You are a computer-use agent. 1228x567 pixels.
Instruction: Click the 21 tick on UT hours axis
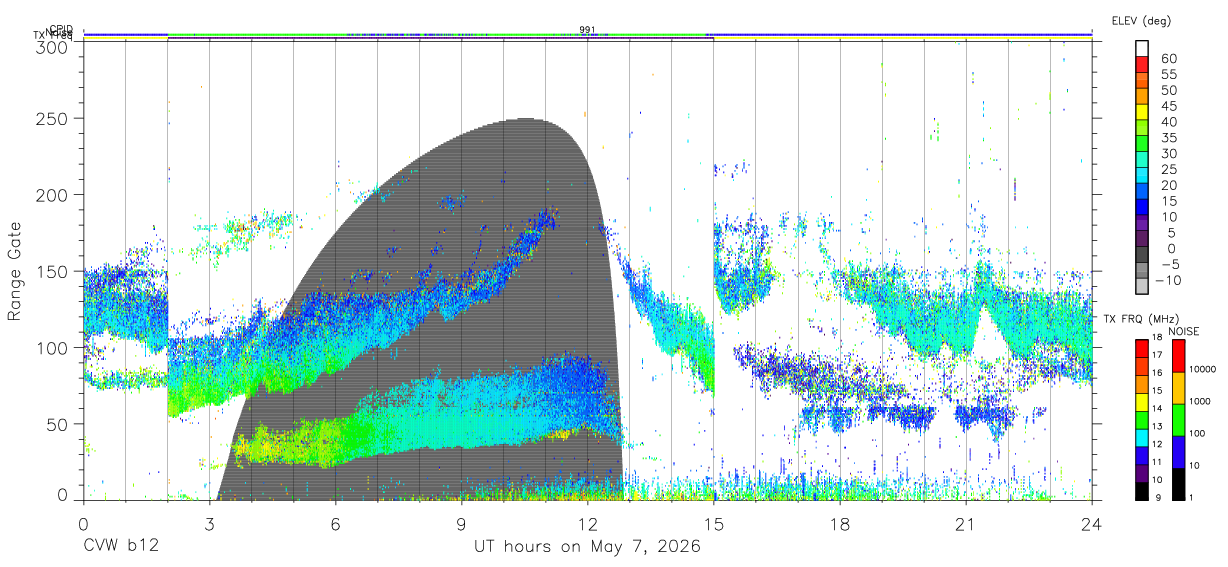pos(966,524)
